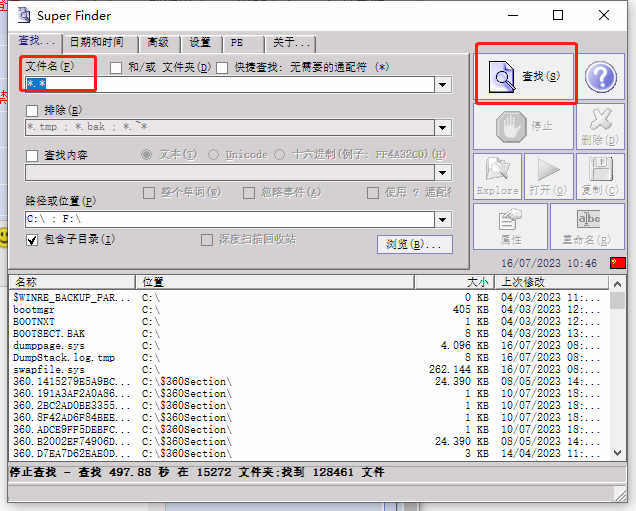
Task: Select the 360.1415279E5A9BC... result row
Action: pyautogui.click(x=309, y=382)
